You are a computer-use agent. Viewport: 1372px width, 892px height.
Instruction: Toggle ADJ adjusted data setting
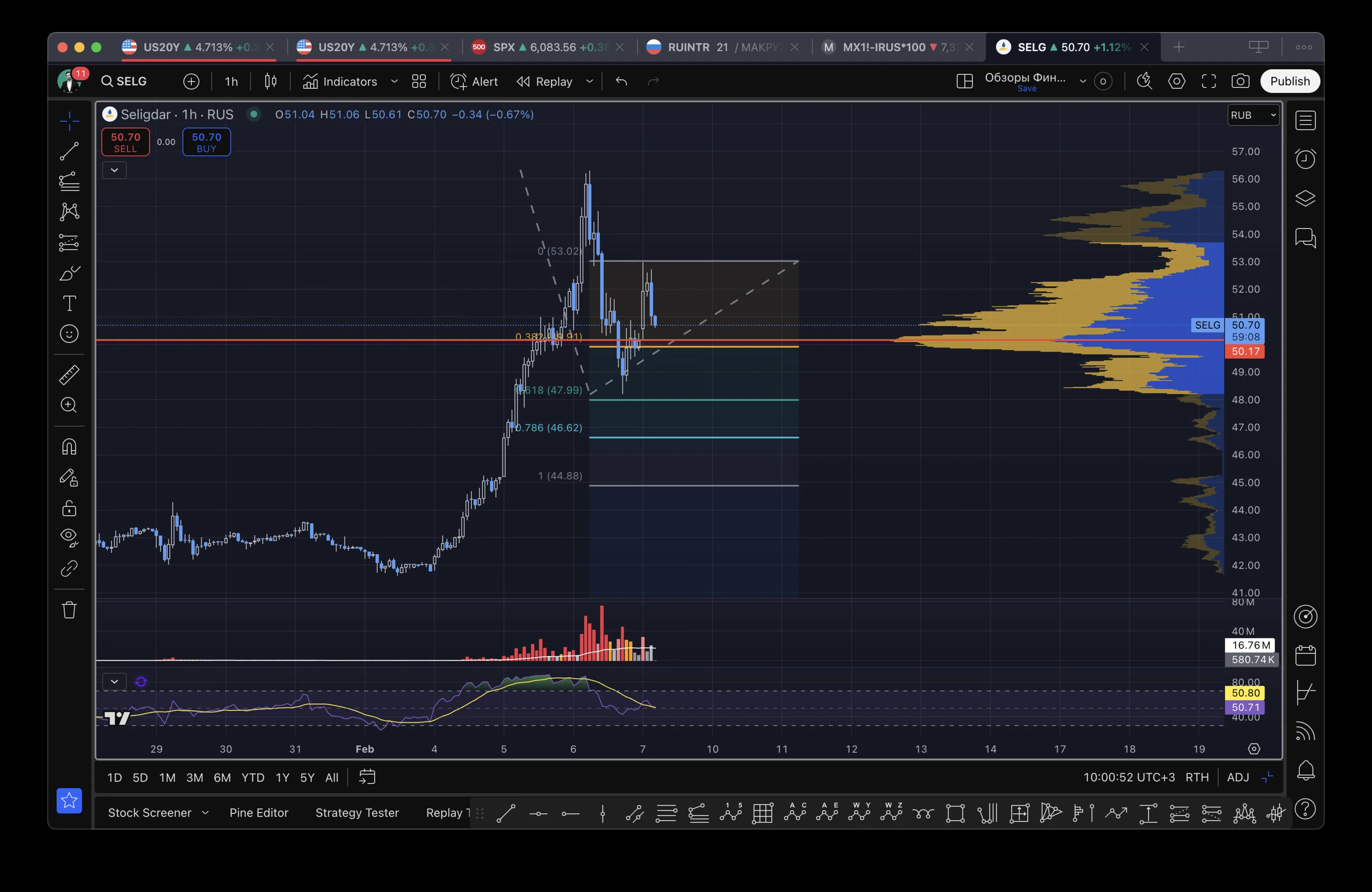[x=1238, y=777]
